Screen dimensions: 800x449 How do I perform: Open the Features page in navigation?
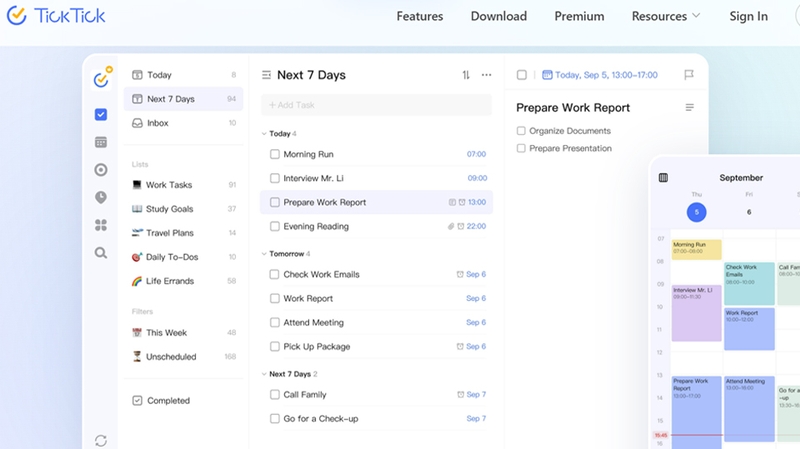[x=420, y=16]
